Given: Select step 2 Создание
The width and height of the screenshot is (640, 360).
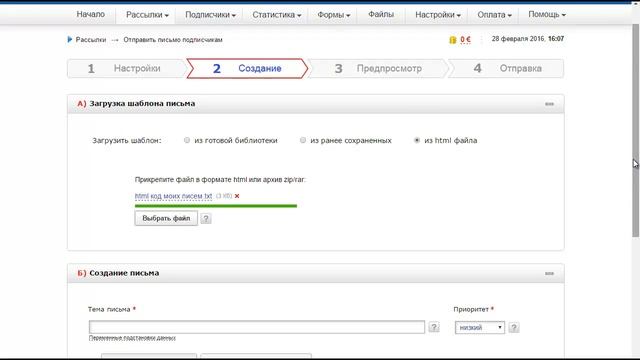Looking at the screenshot, I should pos(247,69).
